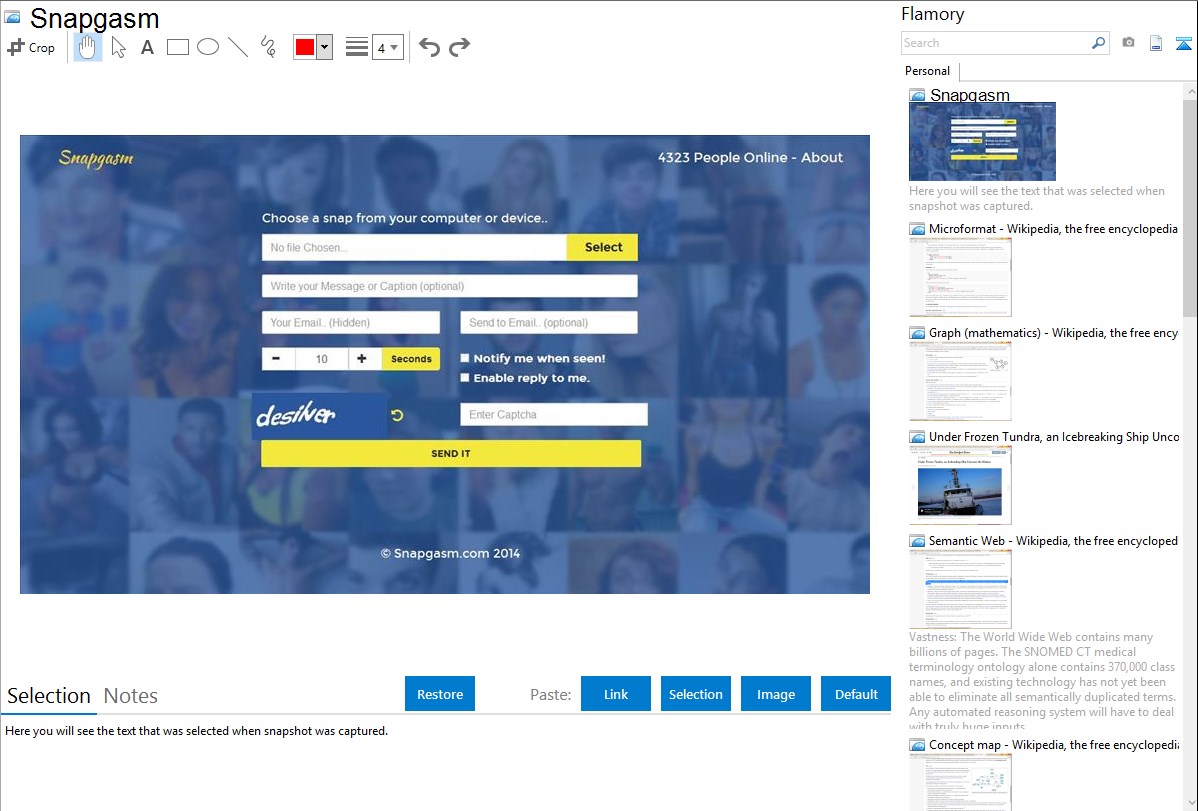Click the Default paste button
1198x811 pixels.
[856, 694]
